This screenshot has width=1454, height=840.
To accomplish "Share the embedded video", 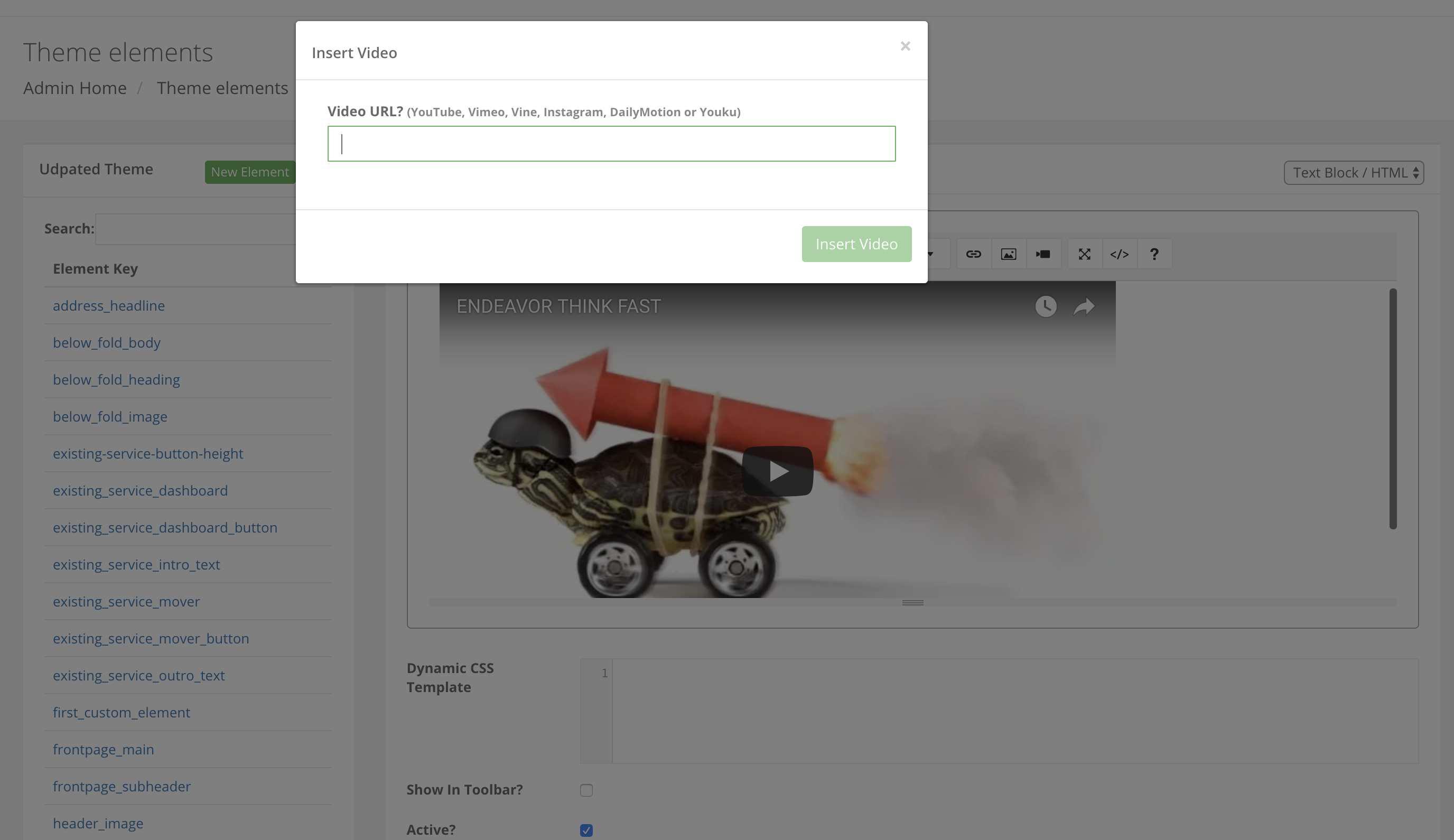I will point(1084,306).
